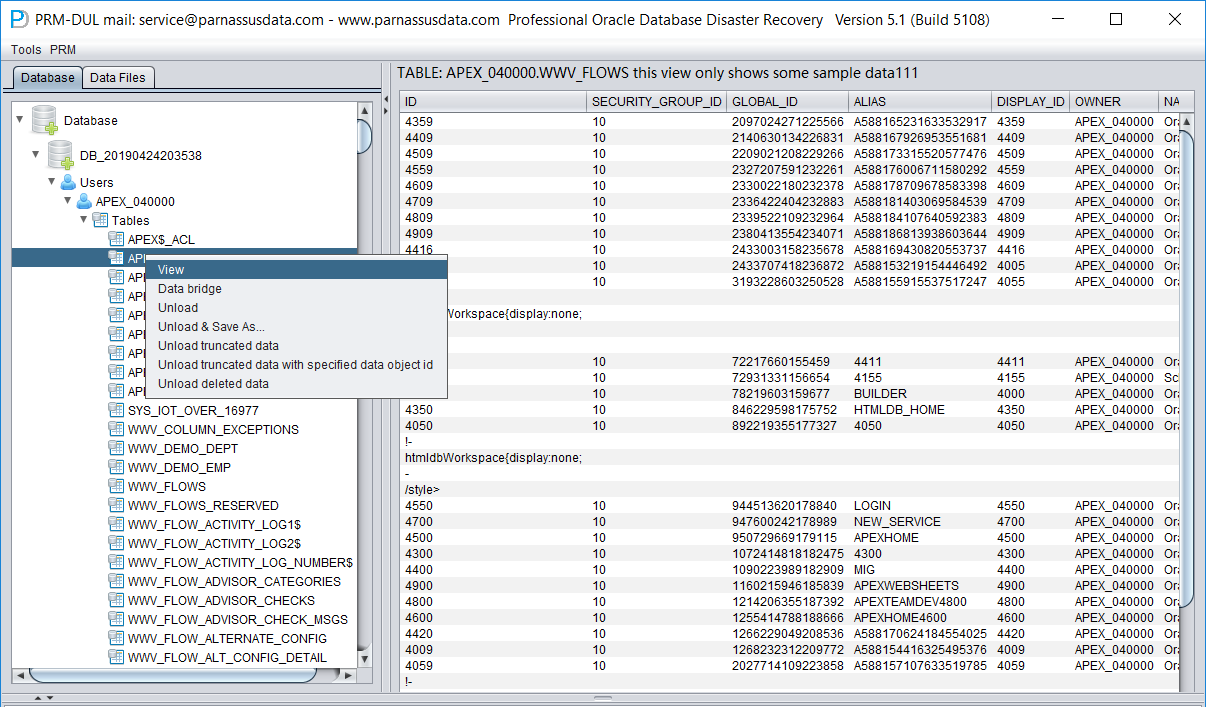Viewport: 1206px width, 707px height.
Task: Click the WWV_FLOW_ADVISOR_CATEGORIES table icon
Action: 116,581
